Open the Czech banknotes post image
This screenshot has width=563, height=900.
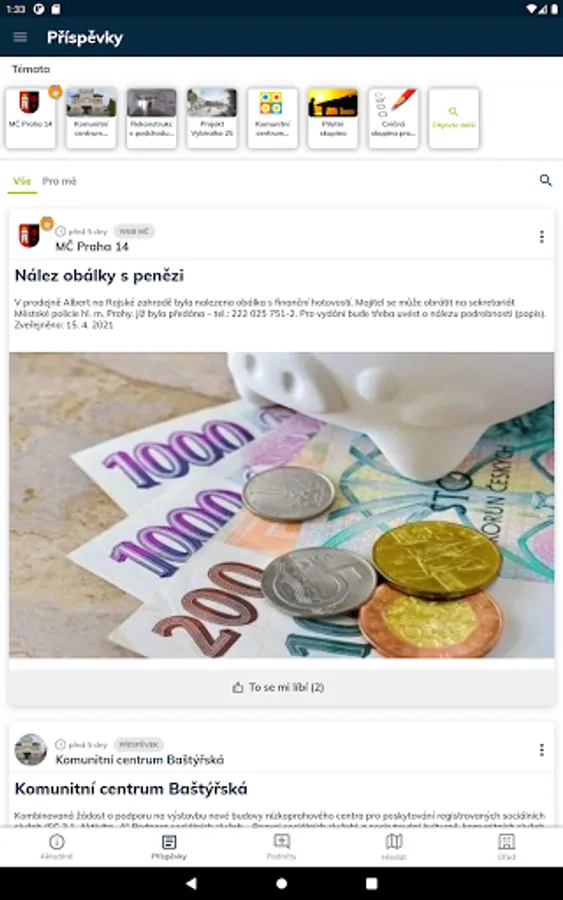(281, 505)
